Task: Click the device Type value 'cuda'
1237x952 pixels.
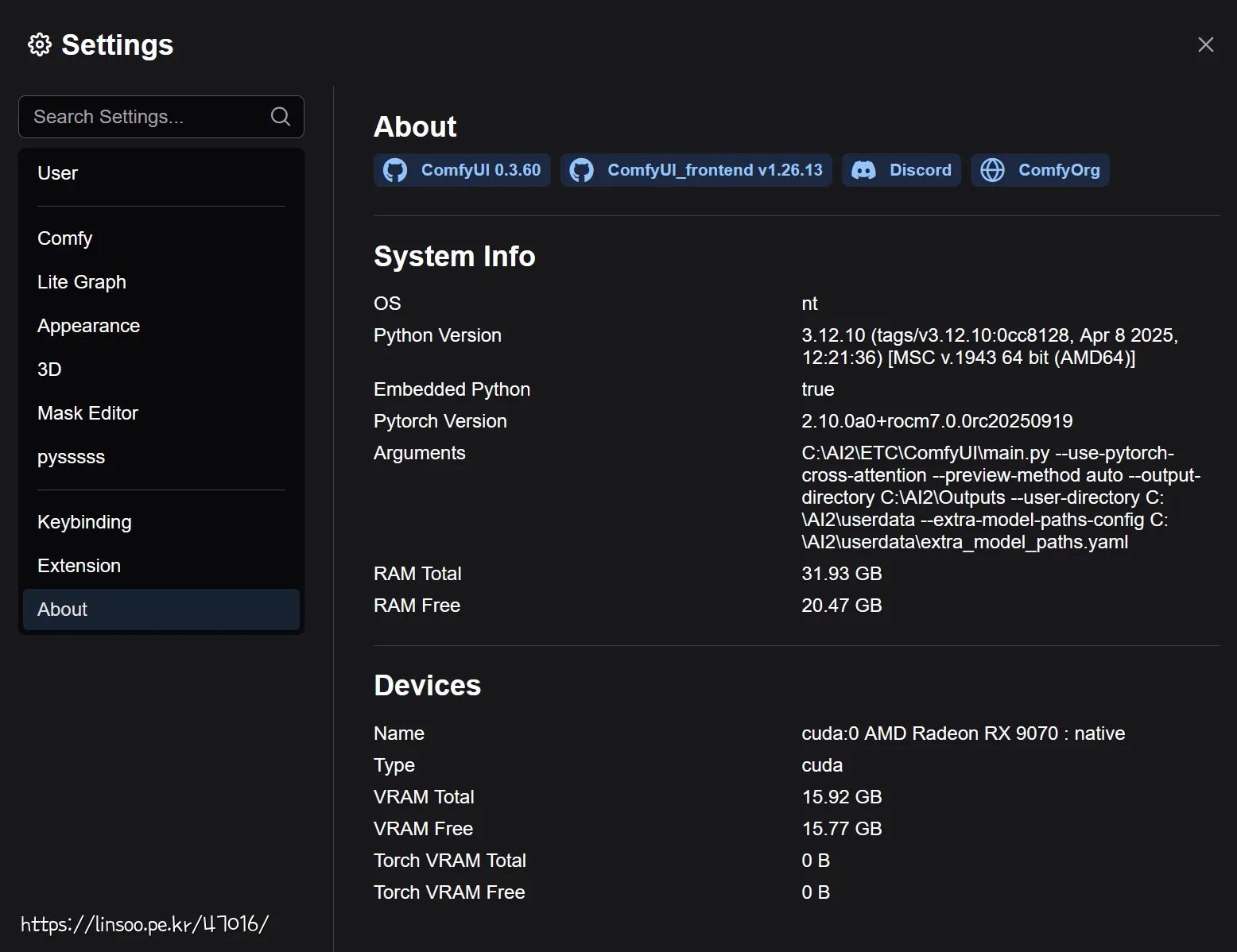Action: 822,765
